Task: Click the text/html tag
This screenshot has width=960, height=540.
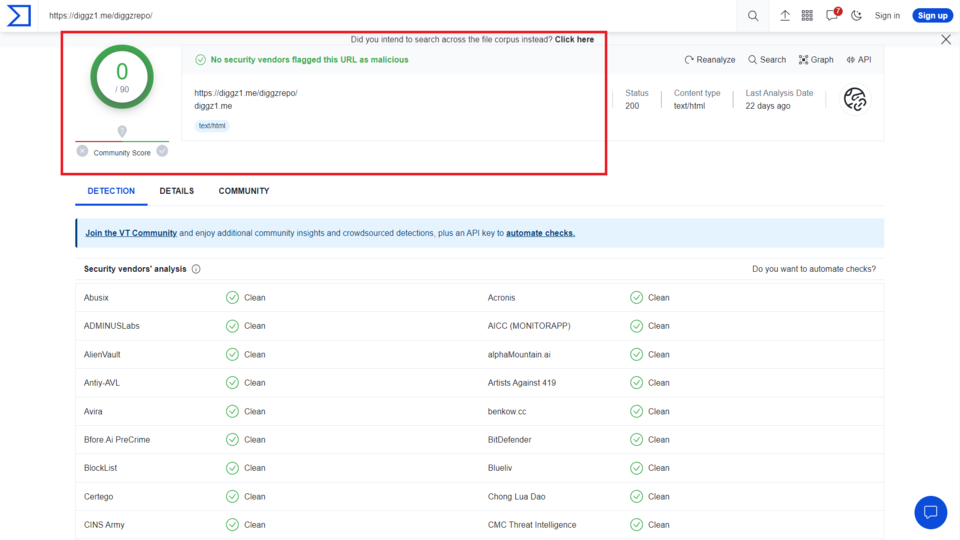Action: [212, 126]
